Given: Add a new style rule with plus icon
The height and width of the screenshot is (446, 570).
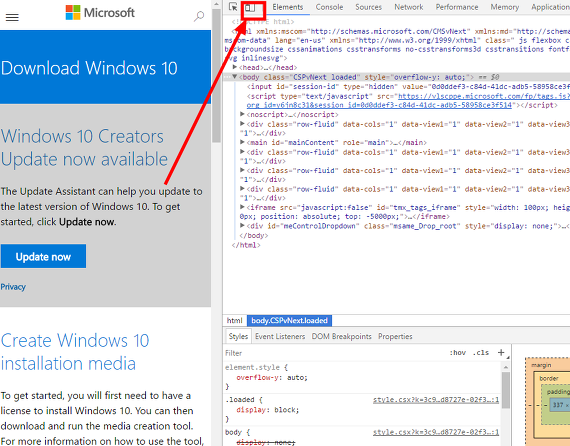Looking at the screenshot, I should point(501,352).
